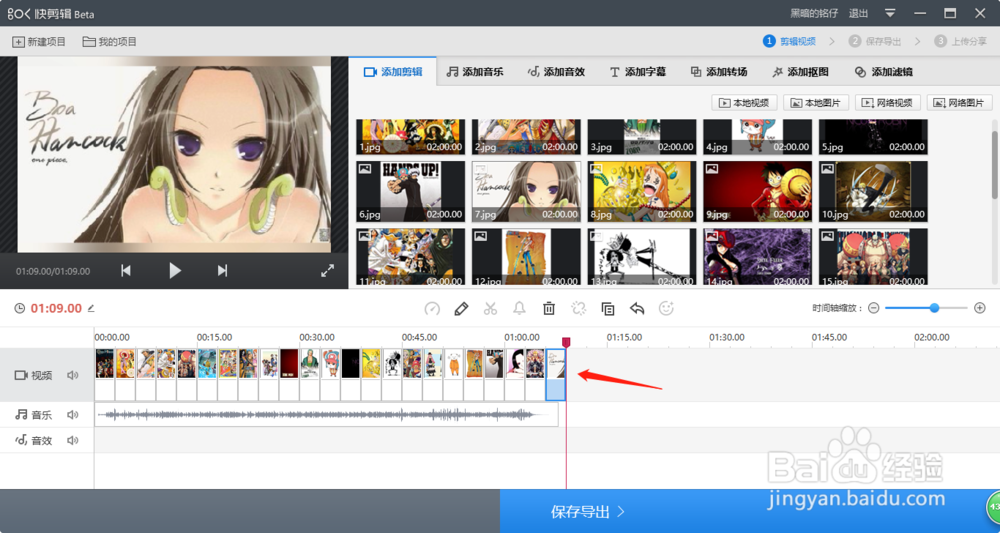Zoom in timeline with plus icon
This screenshot has width=1000, height=533.
(x=980, y=309)
